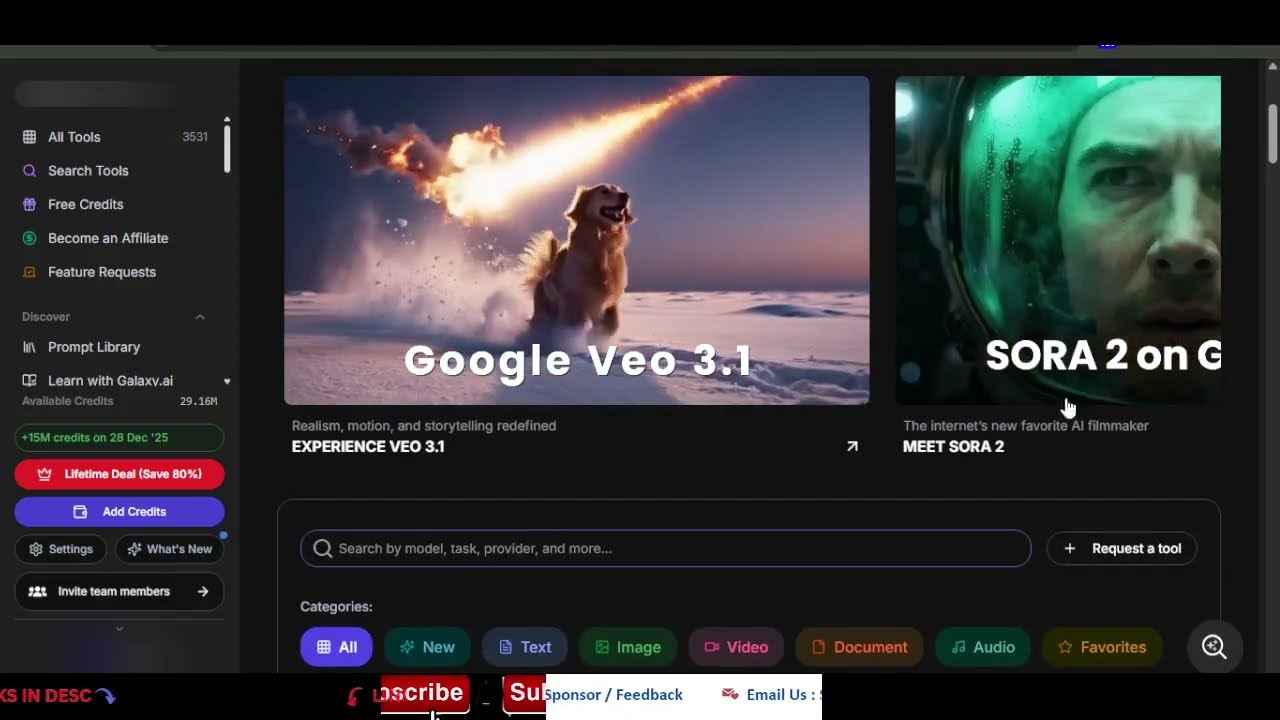Select the Text category filter

525,647
